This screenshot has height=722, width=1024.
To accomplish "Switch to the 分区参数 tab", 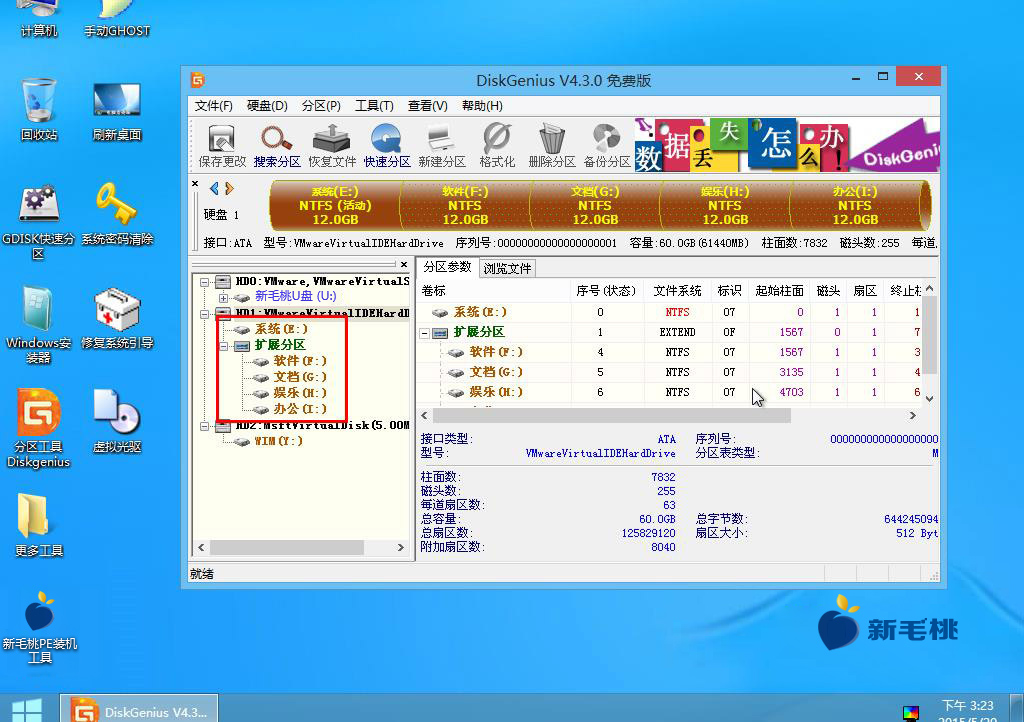I will (x=447, y=267).
